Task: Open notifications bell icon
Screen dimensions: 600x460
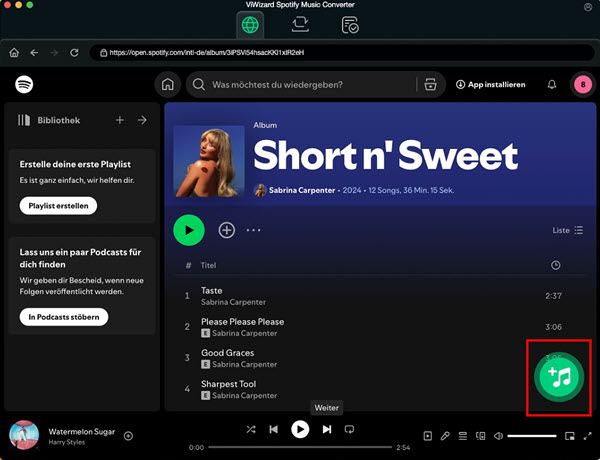Action: (551, 85)
